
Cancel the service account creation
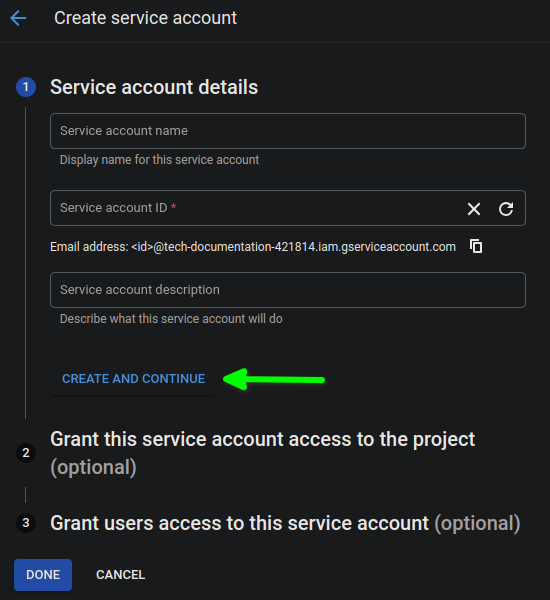pos(121,575)
